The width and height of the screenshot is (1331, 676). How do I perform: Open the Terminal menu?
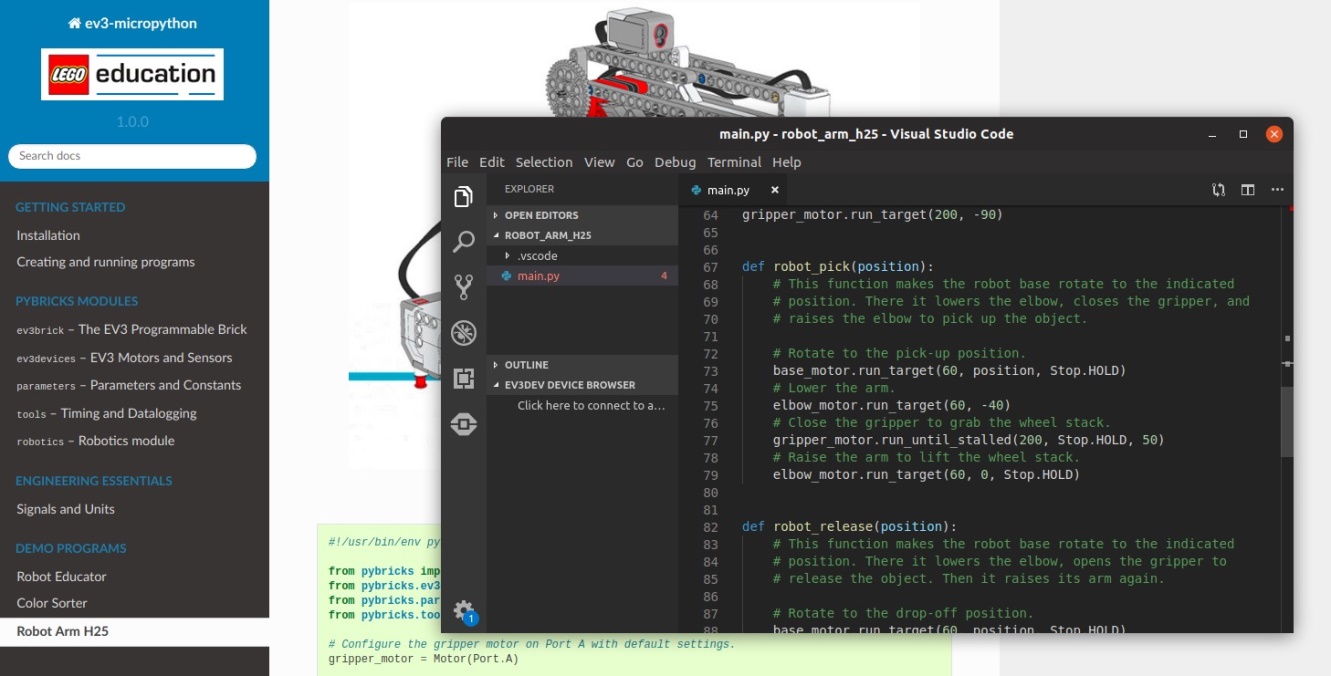[x=734, y=162]
